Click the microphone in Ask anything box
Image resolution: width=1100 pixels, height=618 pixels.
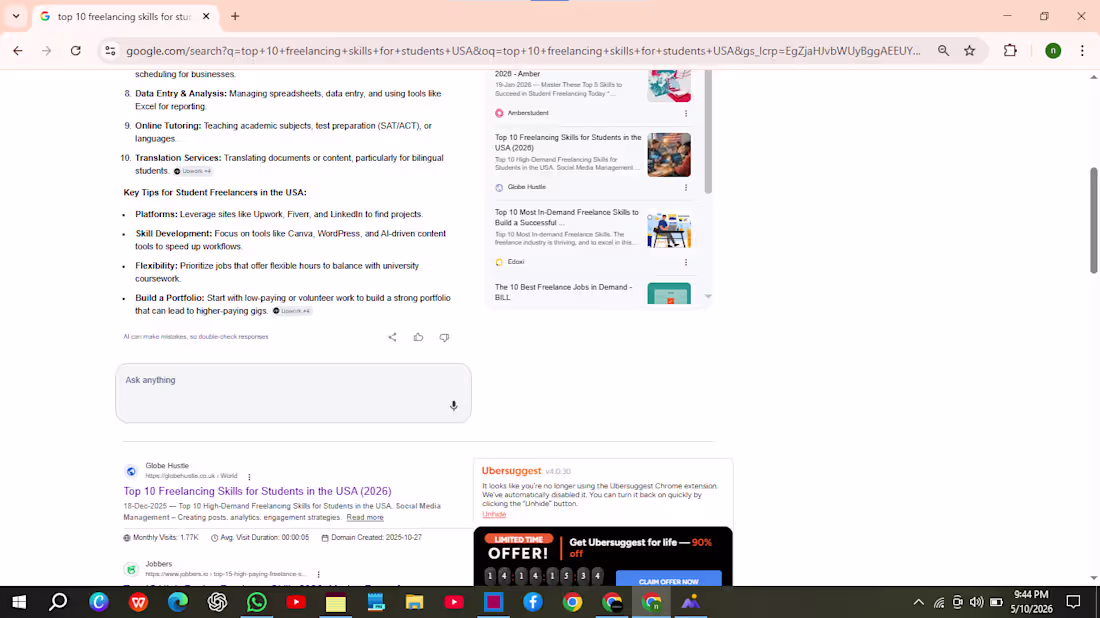[x=453, y=405]
